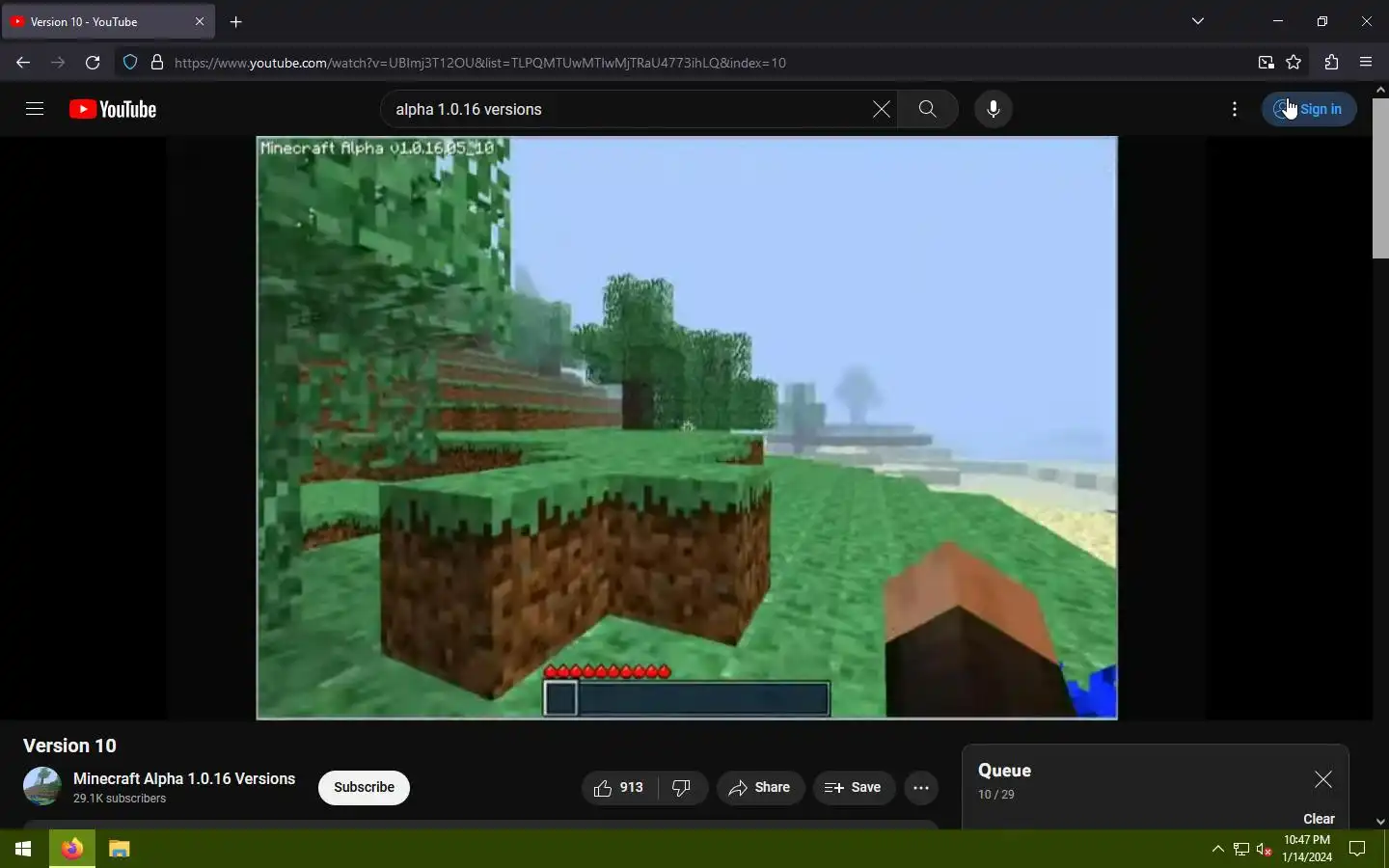The width and height of the screenshot is (1389, 868).
Task: Close the Version 10 - YouTube tab
Action: pyautogui.click(x=200, y=21)
